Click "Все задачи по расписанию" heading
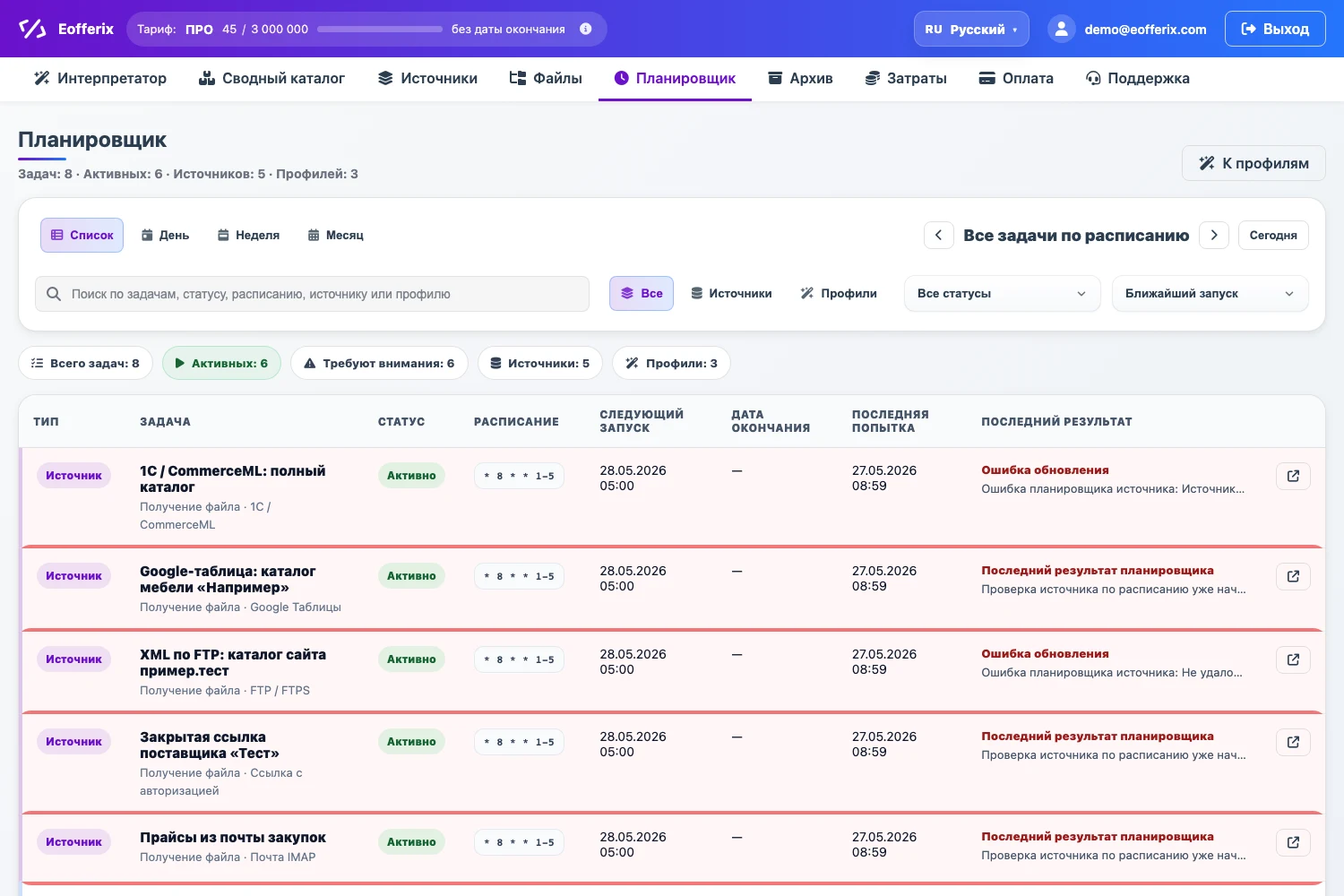Screen dimensions: 1344x896 click(x=1076, y=236)
